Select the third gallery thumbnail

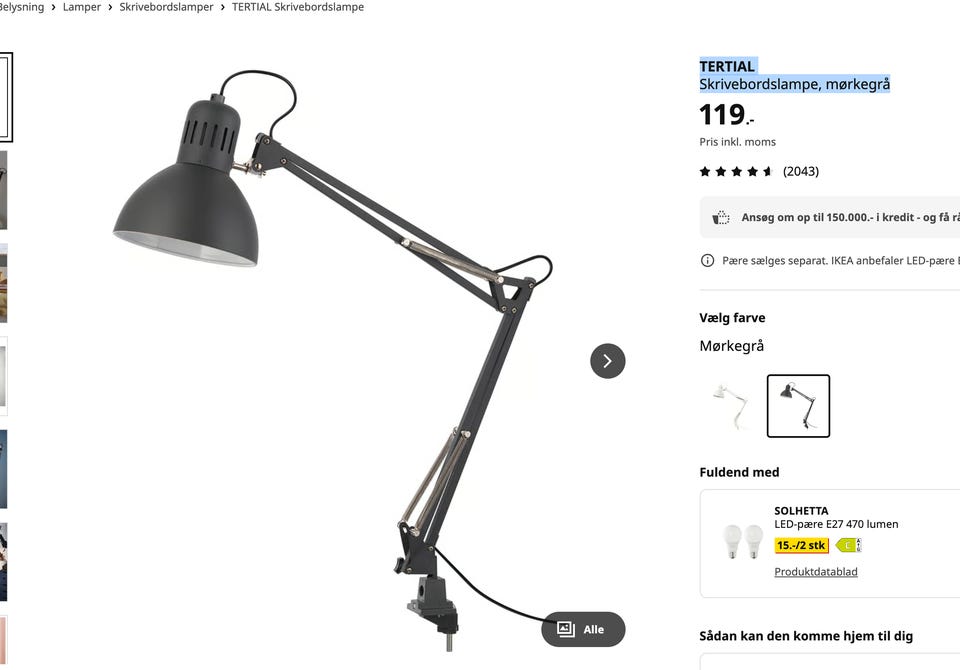[x=4, y=284]
